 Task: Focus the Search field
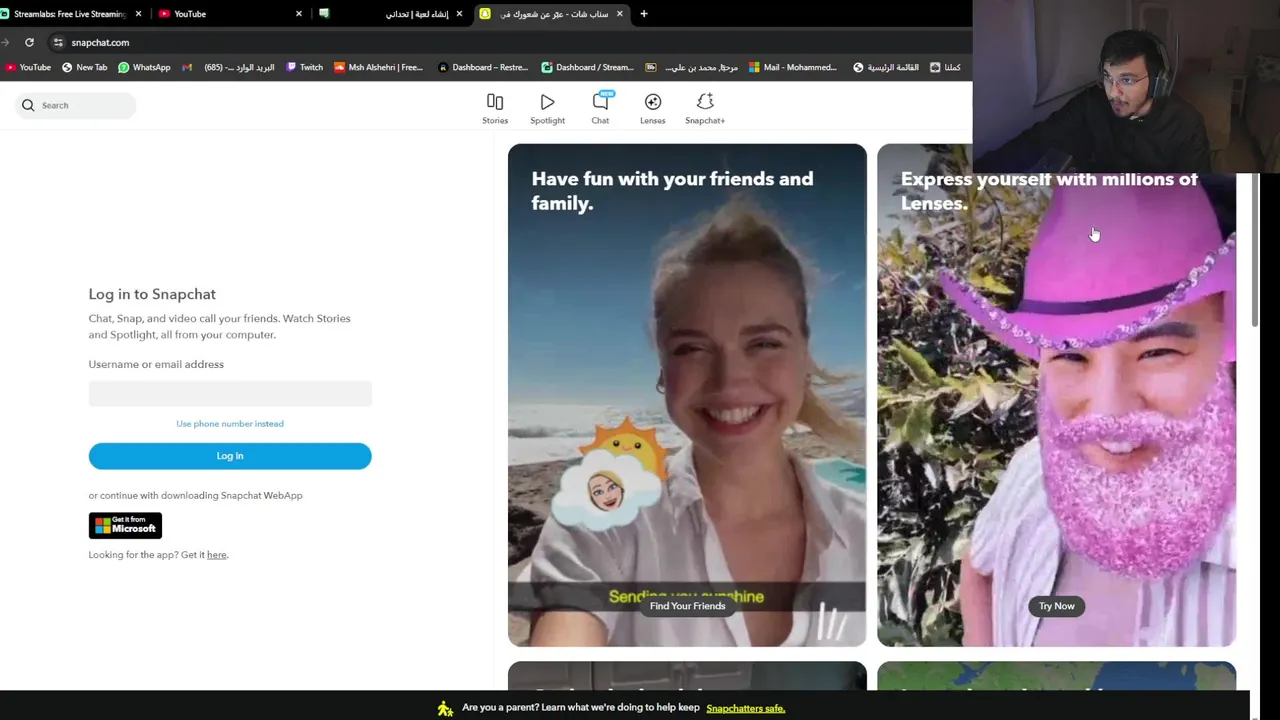click(x=76, y=105)
